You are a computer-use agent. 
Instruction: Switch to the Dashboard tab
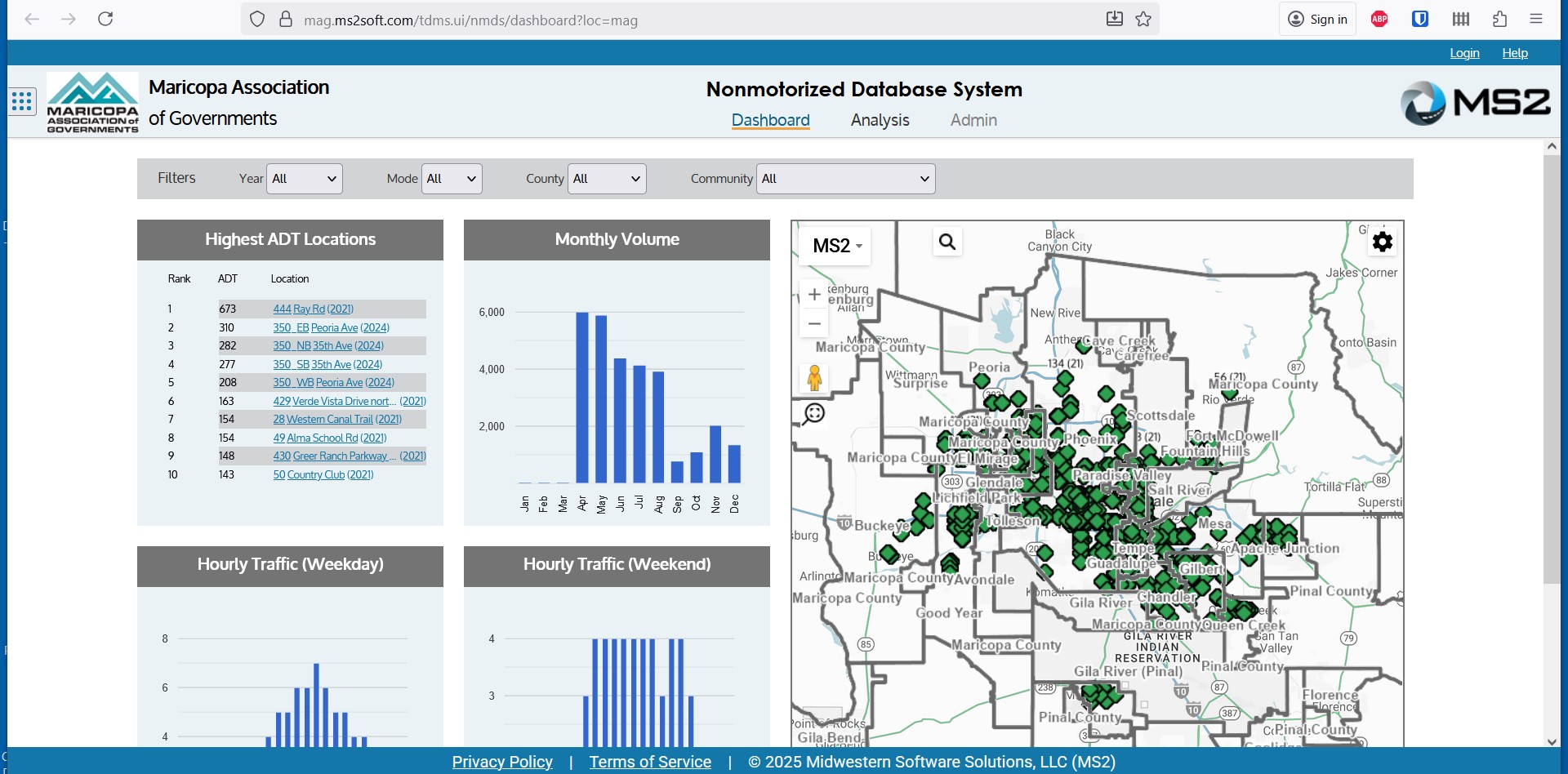tap(770, 120)
